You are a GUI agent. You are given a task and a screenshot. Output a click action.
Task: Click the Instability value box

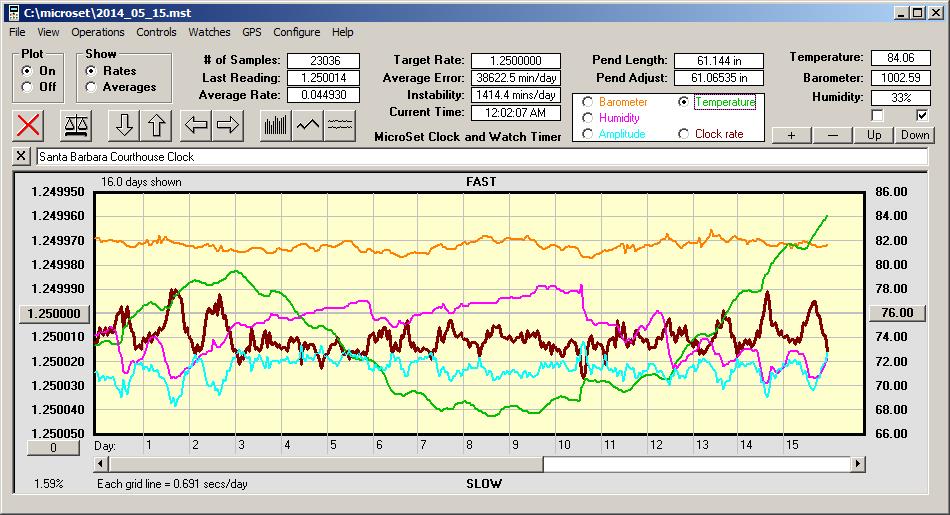516,95
